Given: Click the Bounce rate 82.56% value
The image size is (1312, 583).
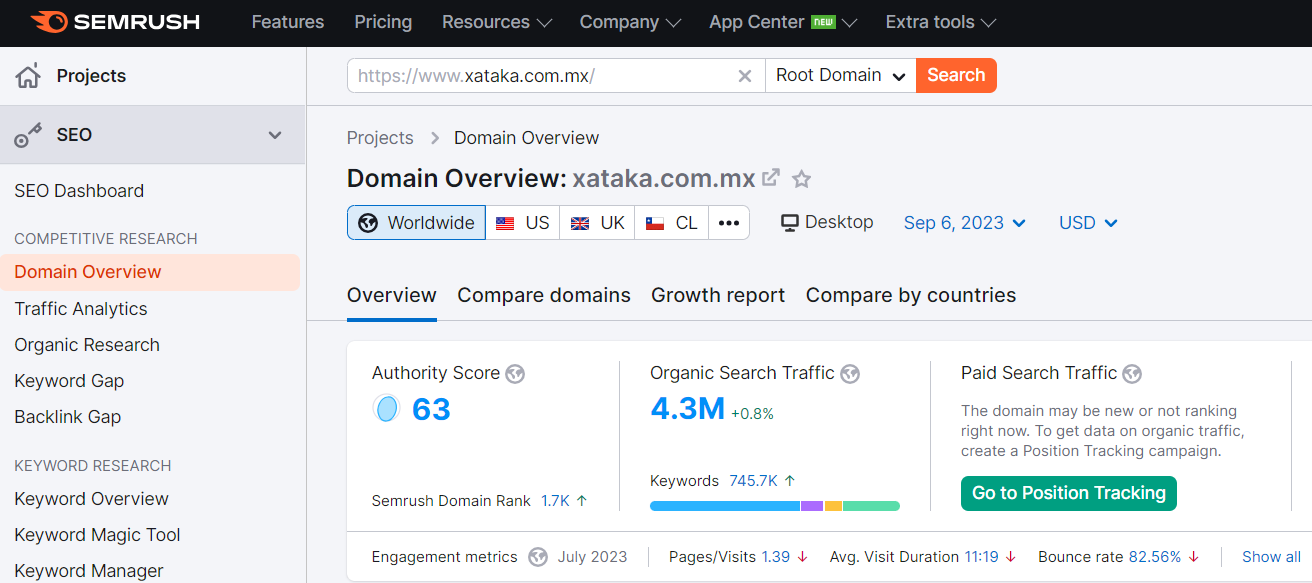Looking at the screenshot, I should pos(1155,557).
